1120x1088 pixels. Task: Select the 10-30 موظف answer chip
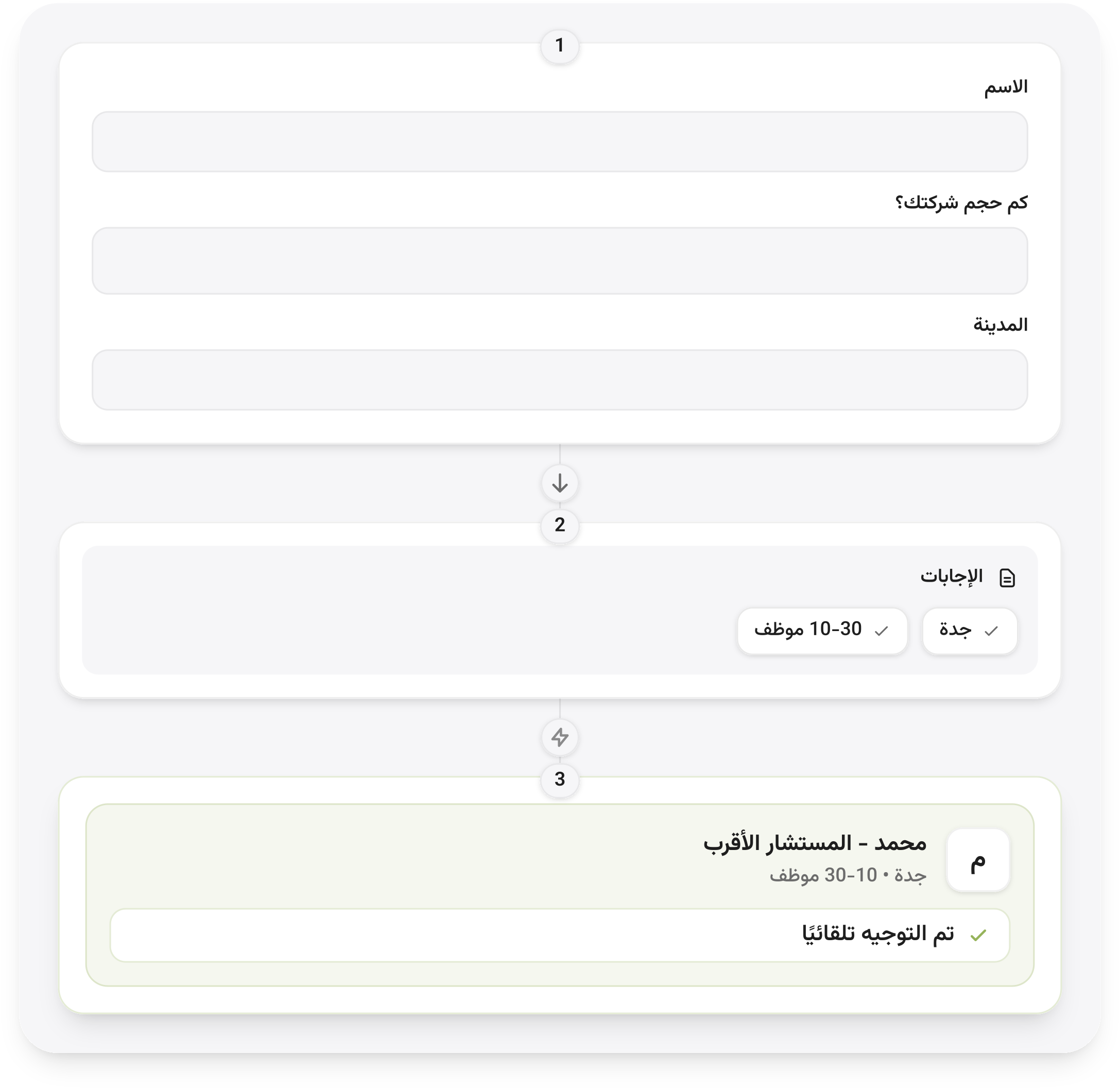coord(822,631)
